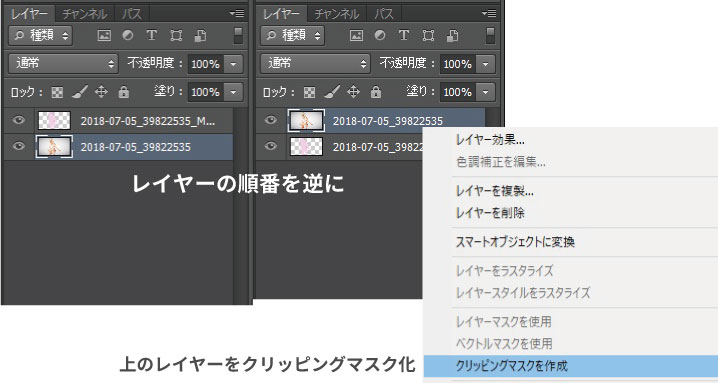Viewport: 718px width, 383px height.
Task: Lock transparent pixels in left panel
Action: [x=57, y=93]
